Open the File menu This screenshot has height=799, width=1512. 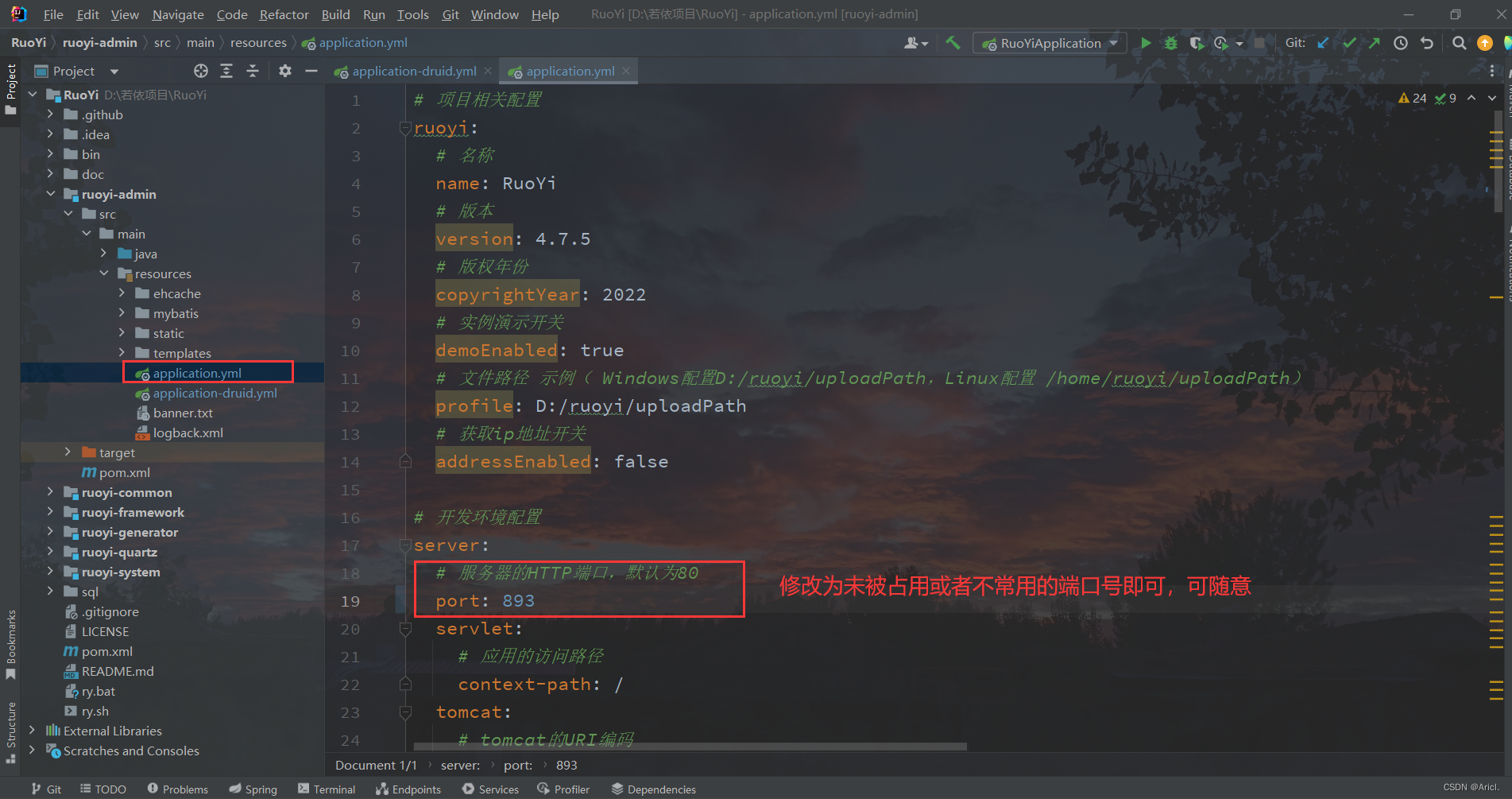pos(53,14)
